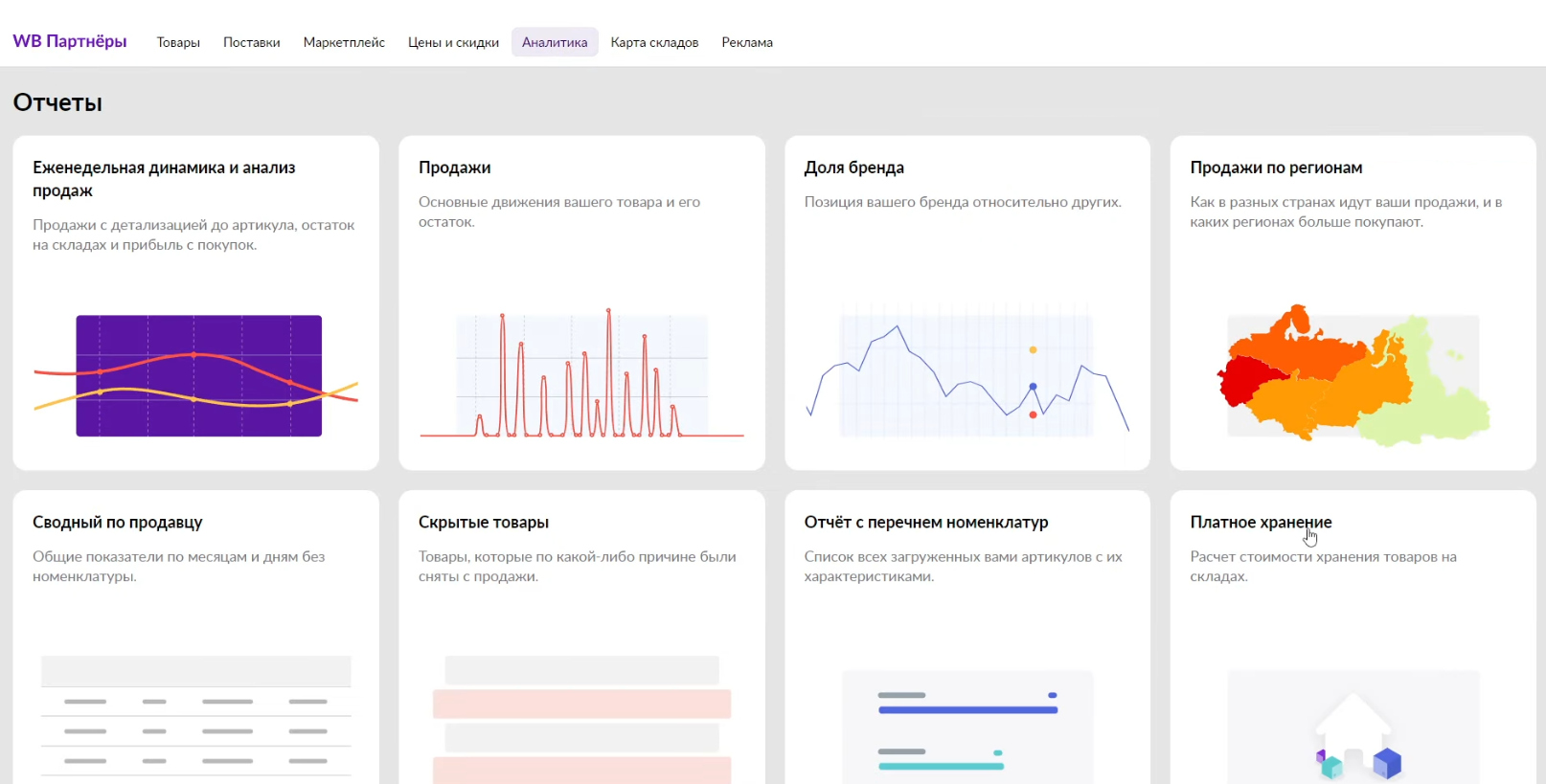Open the Товары menu item
Screen dimensions: 1546x784
[178, 42]
